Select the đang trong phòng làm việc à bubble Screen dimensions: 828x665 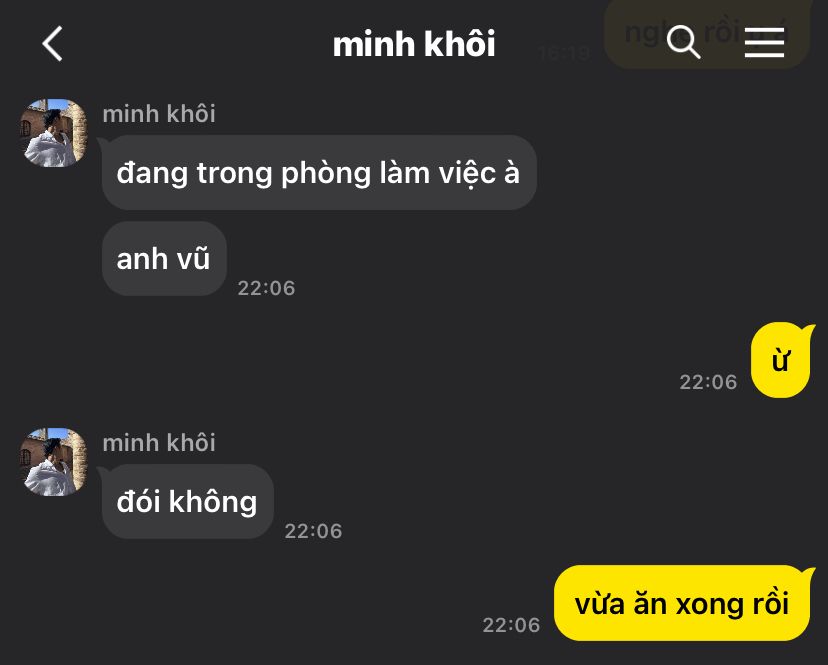[319, 172]
